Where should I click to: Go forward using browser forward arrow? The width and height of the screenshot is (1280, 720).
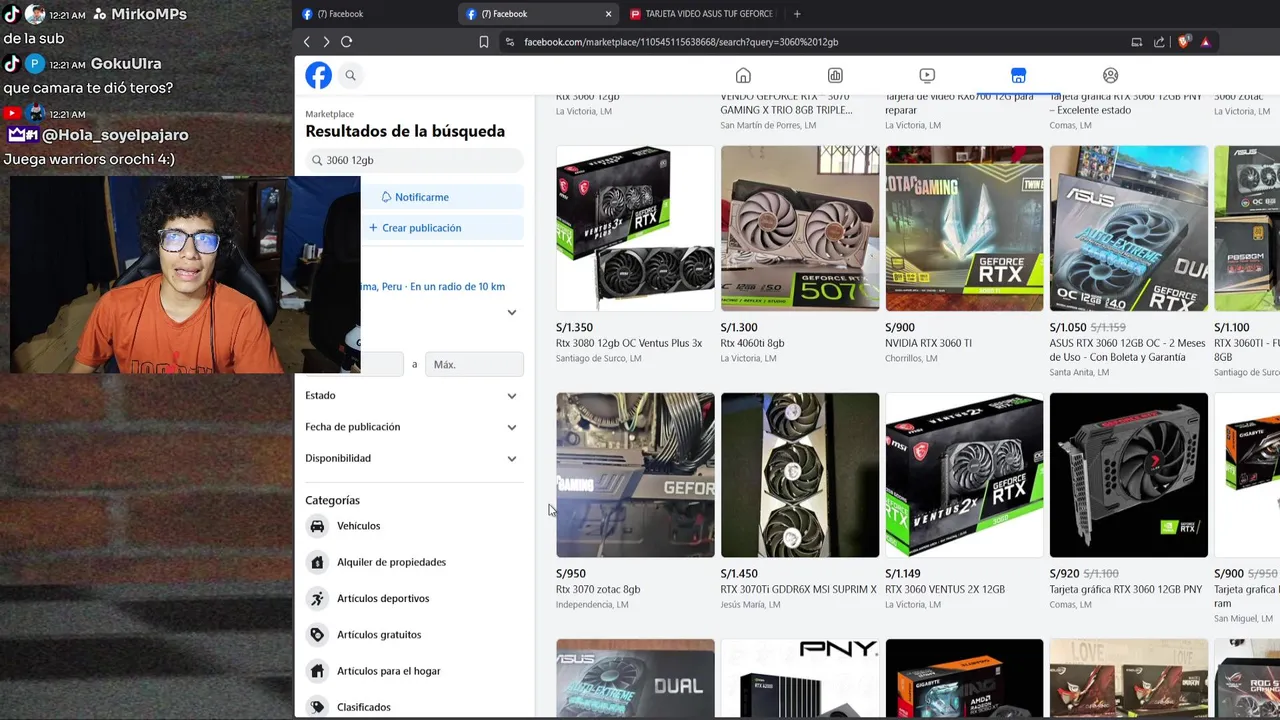coord(326,42)
